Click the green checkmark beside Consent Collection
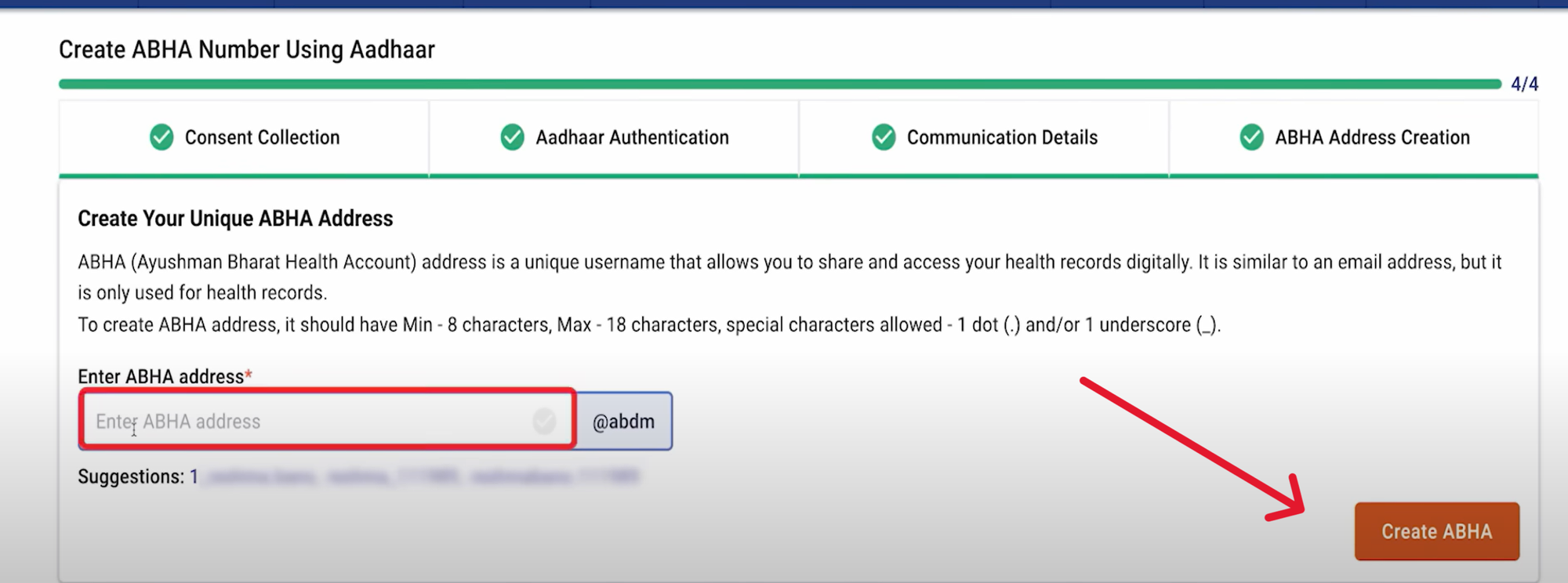1568x583 pixels. [x=161, y=137]
